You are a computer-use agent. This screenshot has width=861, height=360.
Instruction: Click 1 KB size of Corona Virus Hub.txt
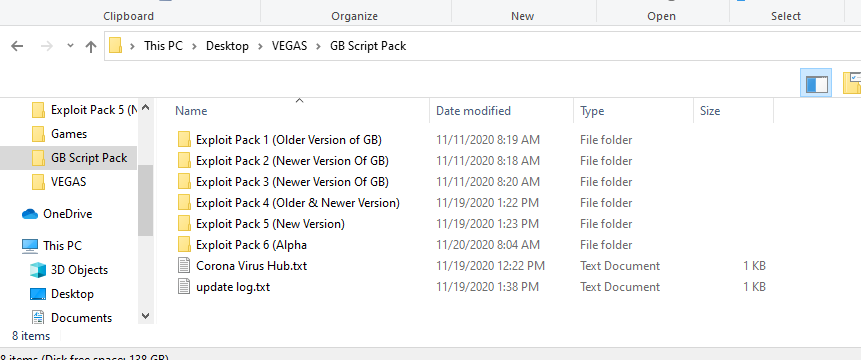tap(754, 266)
